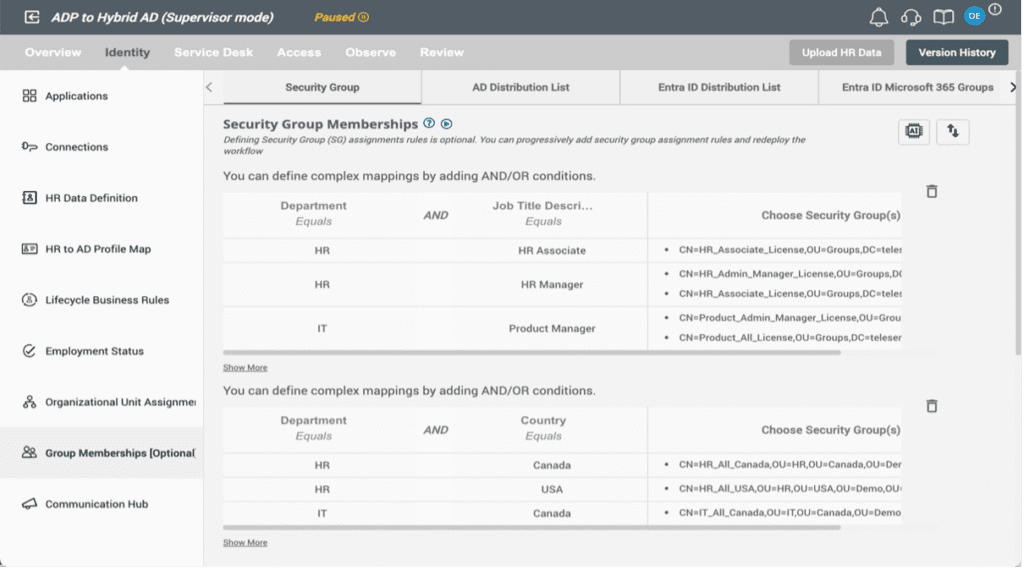Open Version History
Screen dimensions: 1024x570
(957, 52)
